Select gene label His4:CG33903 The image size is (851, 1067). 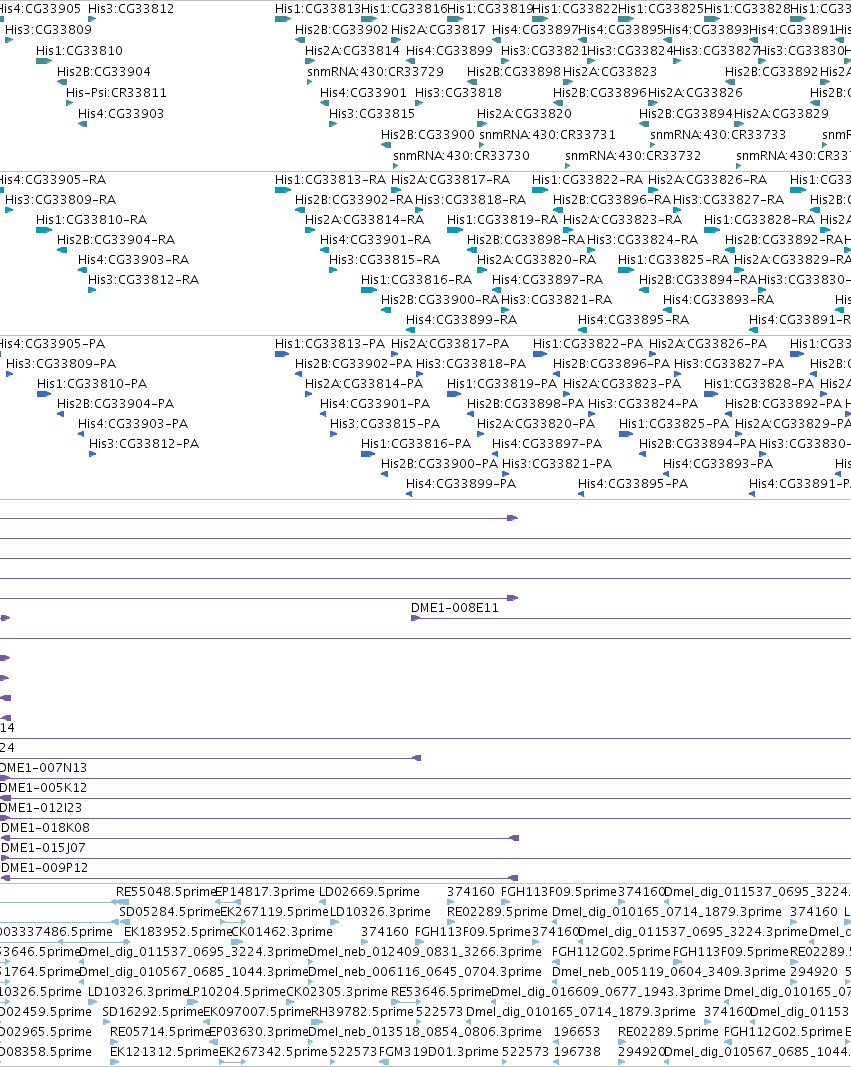(121, 114)
